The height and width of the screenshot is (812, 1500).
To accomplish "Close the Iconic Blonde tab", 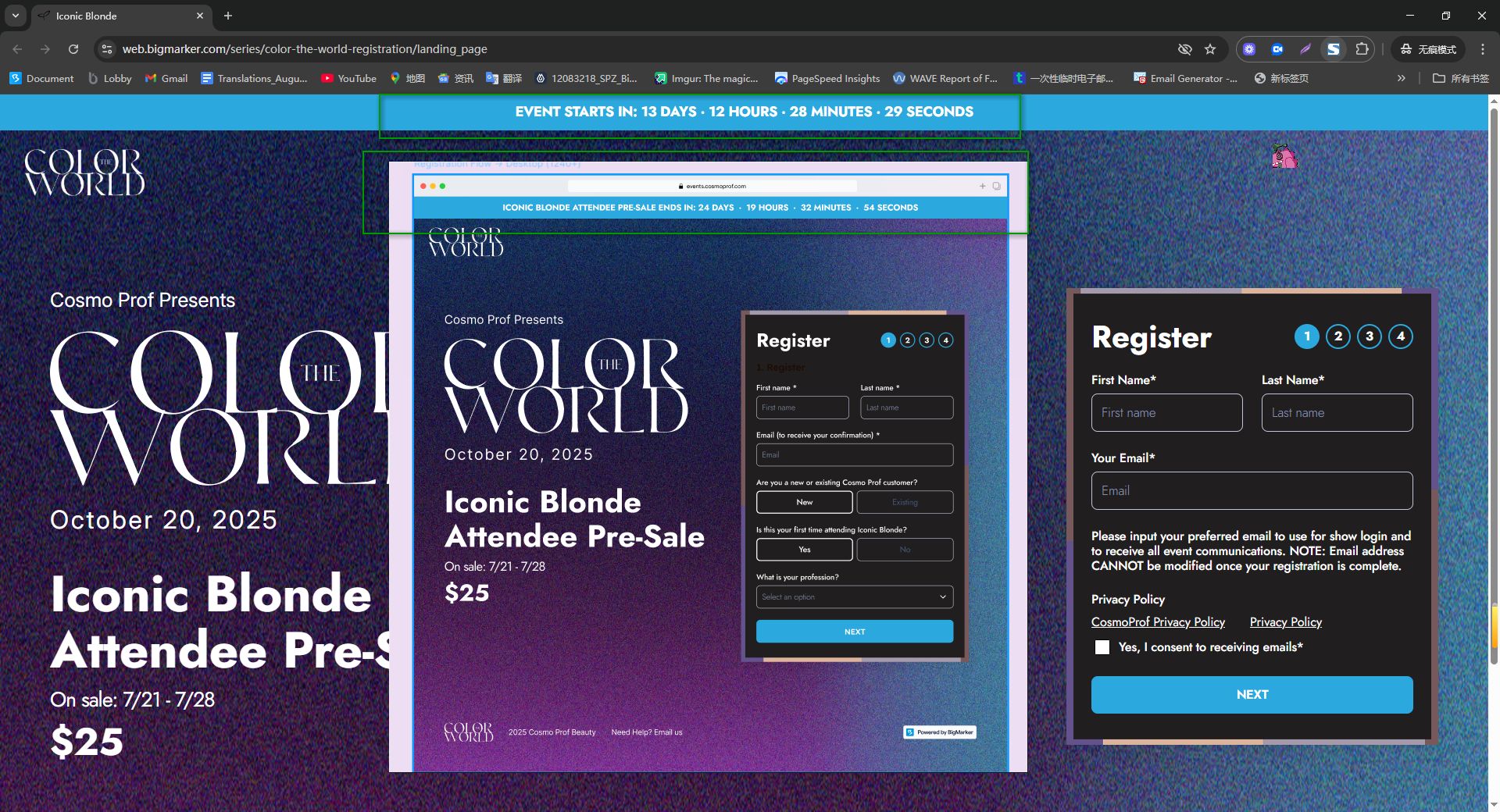I will click(x=200, y=16).
